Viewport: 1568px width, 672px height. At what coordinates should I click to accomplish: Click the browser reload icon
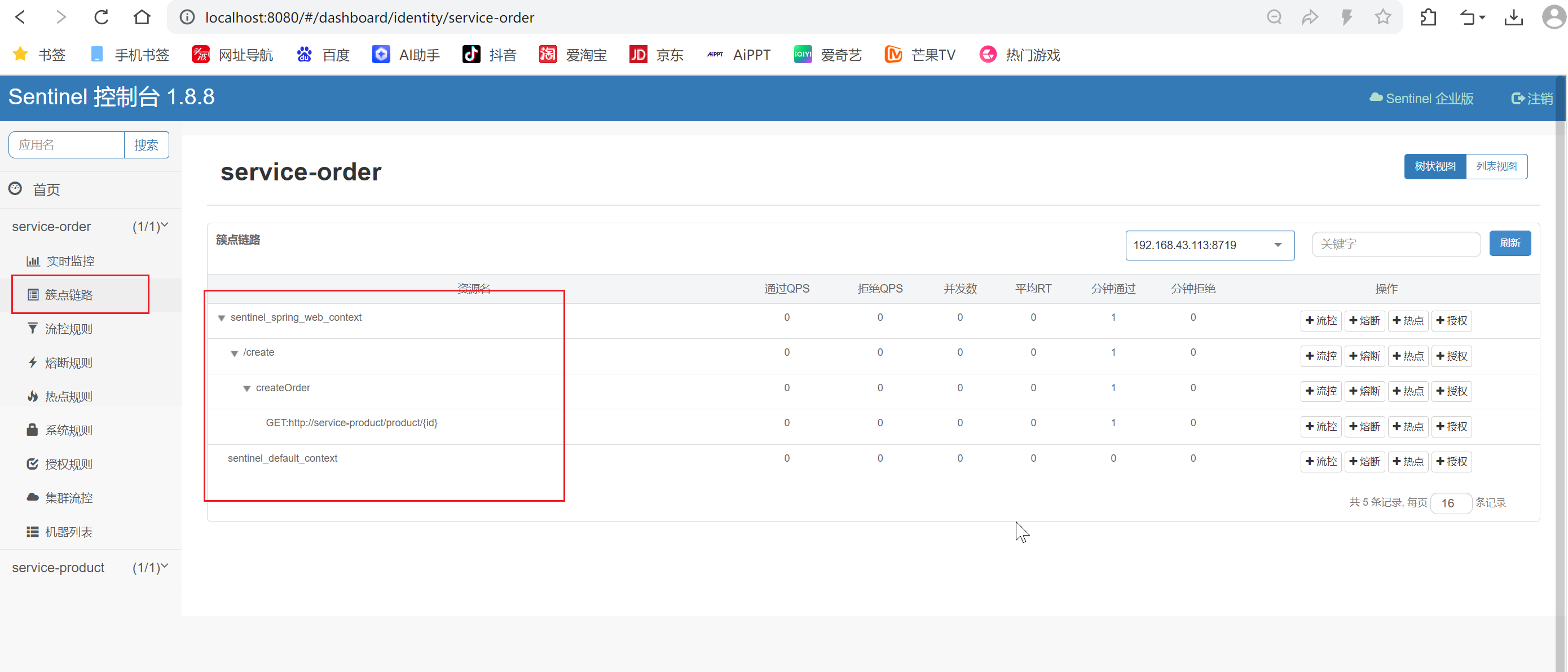(x=101, y=17)
